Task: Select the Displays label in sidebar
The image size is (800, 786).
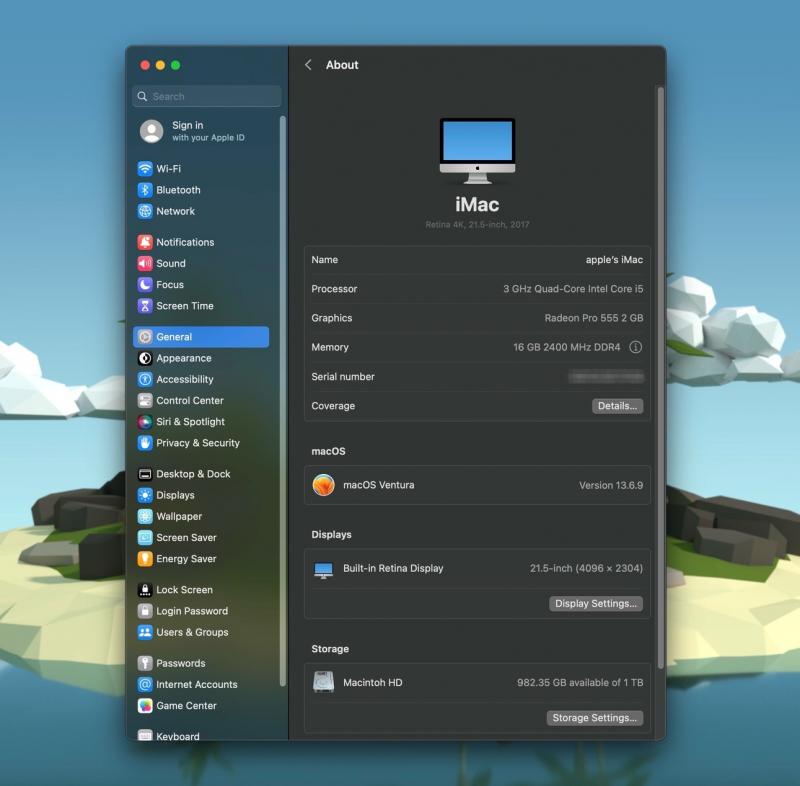Action: click(175, 495)
